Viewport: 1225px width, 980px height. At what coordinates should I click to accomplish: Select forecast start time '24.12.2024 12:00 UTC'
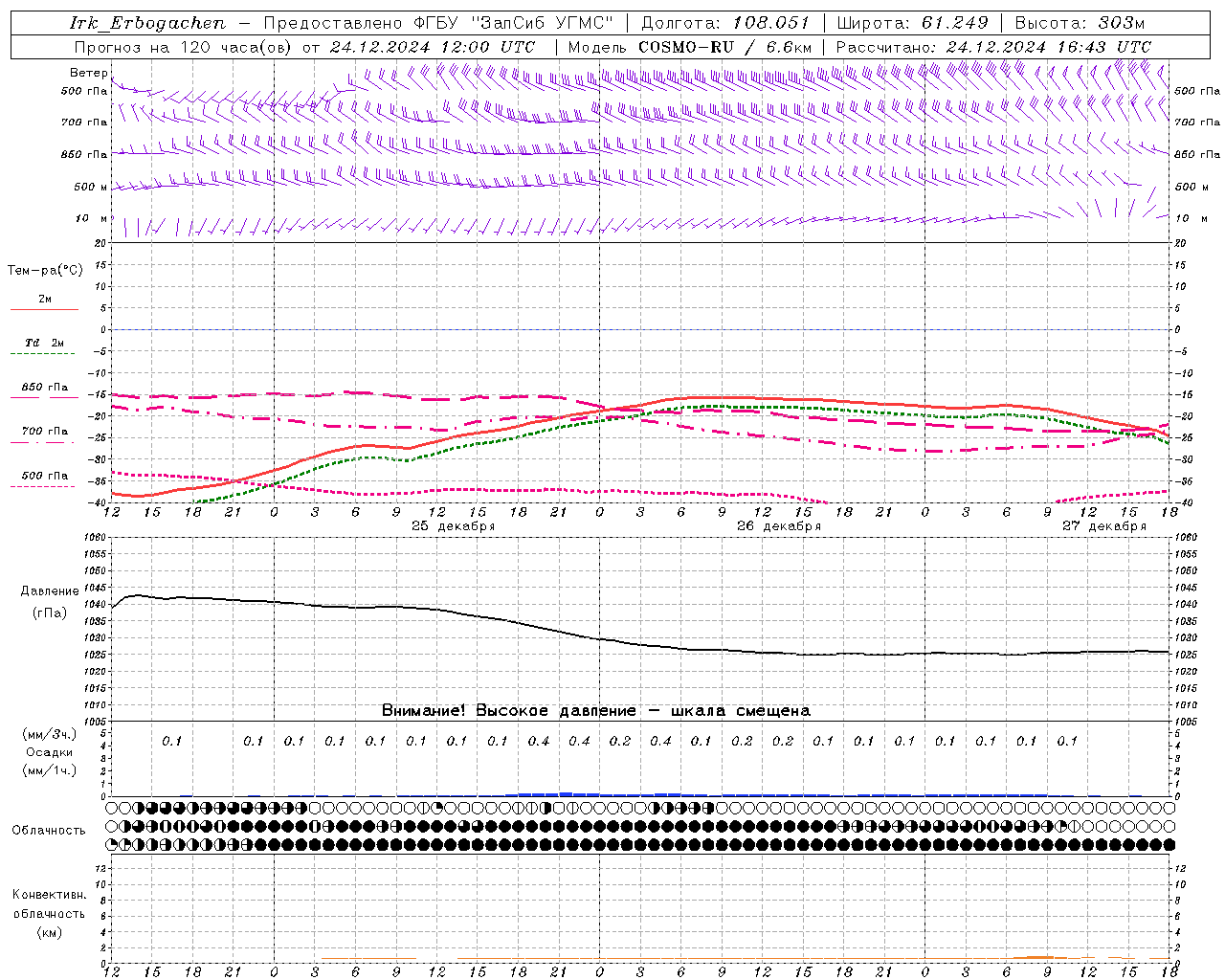pyautogui.click(x=433, y=47)
